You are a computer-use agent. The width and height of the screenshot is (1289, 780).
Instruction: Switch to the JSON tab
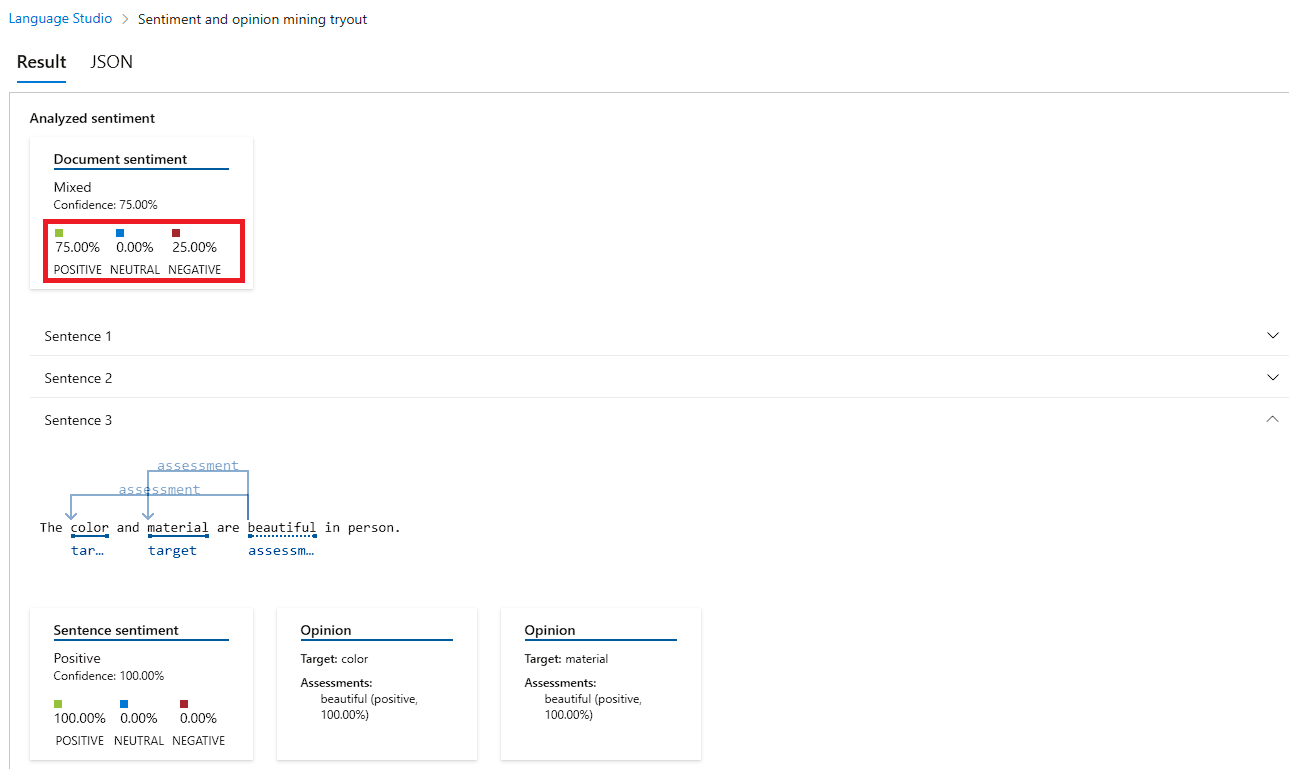pyautogui.click(x=111, y=62)
